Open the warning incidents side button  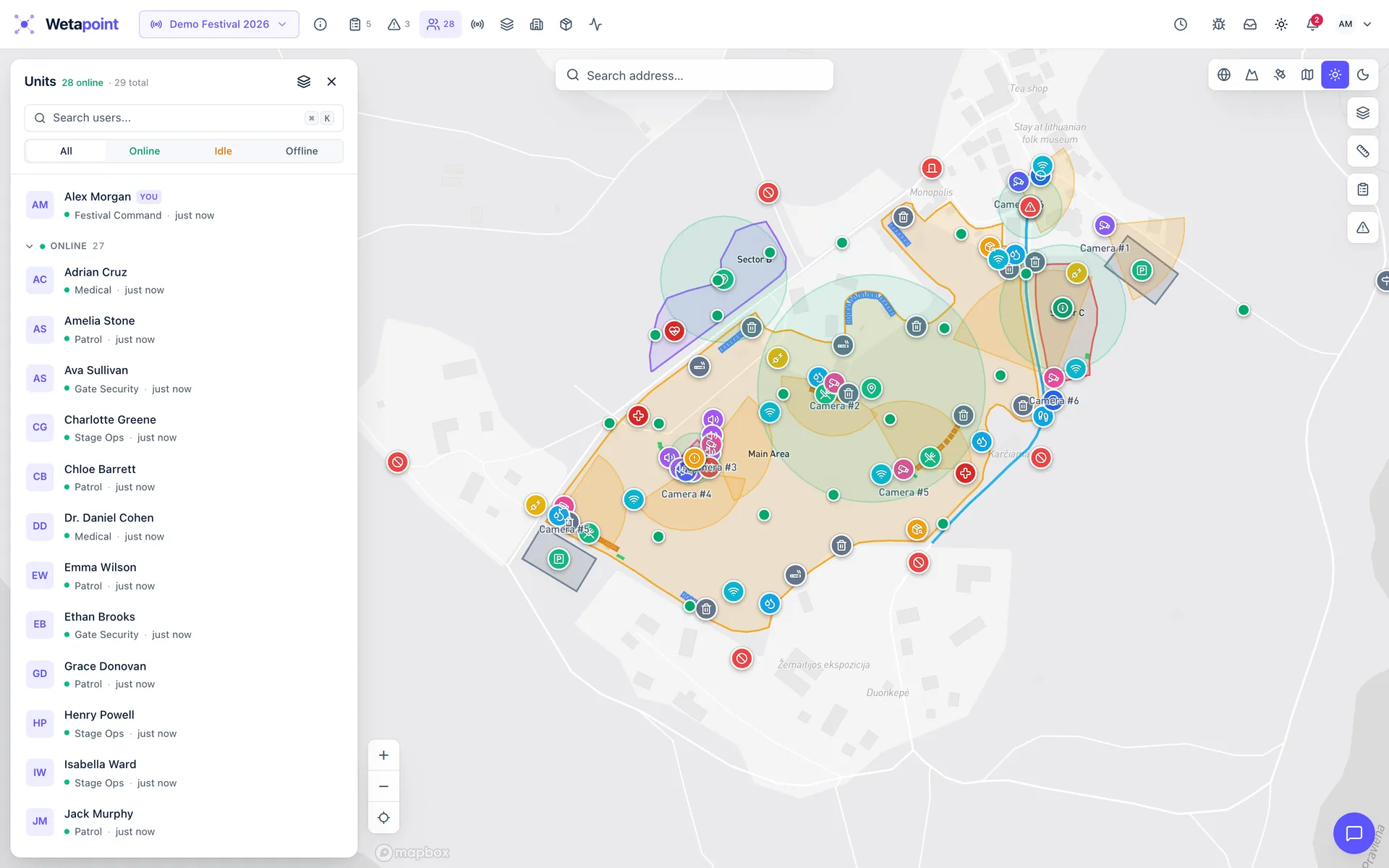tap(1363, 228)
